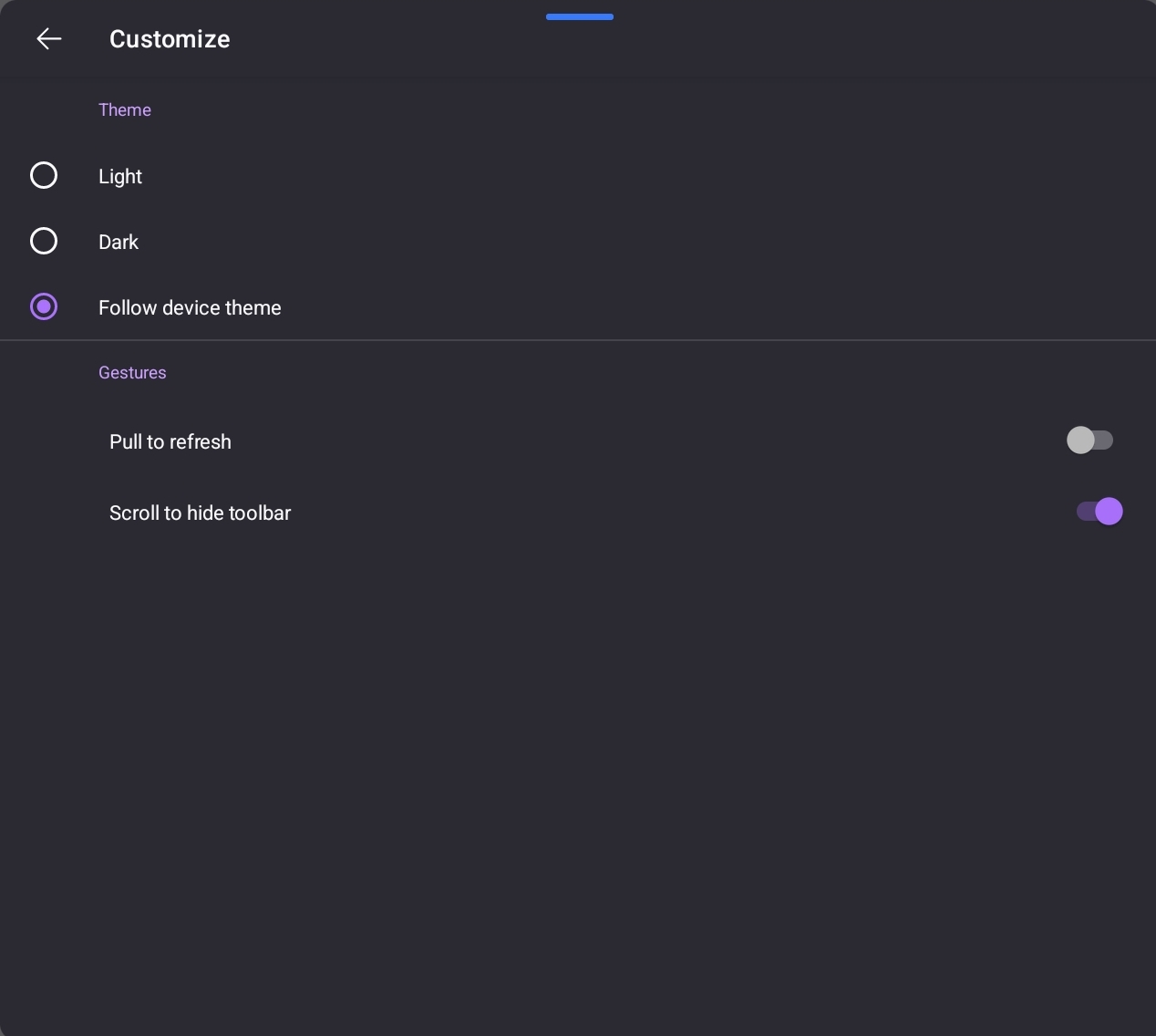Click the Scroll to hide toolbar label

tap(201, 513)
